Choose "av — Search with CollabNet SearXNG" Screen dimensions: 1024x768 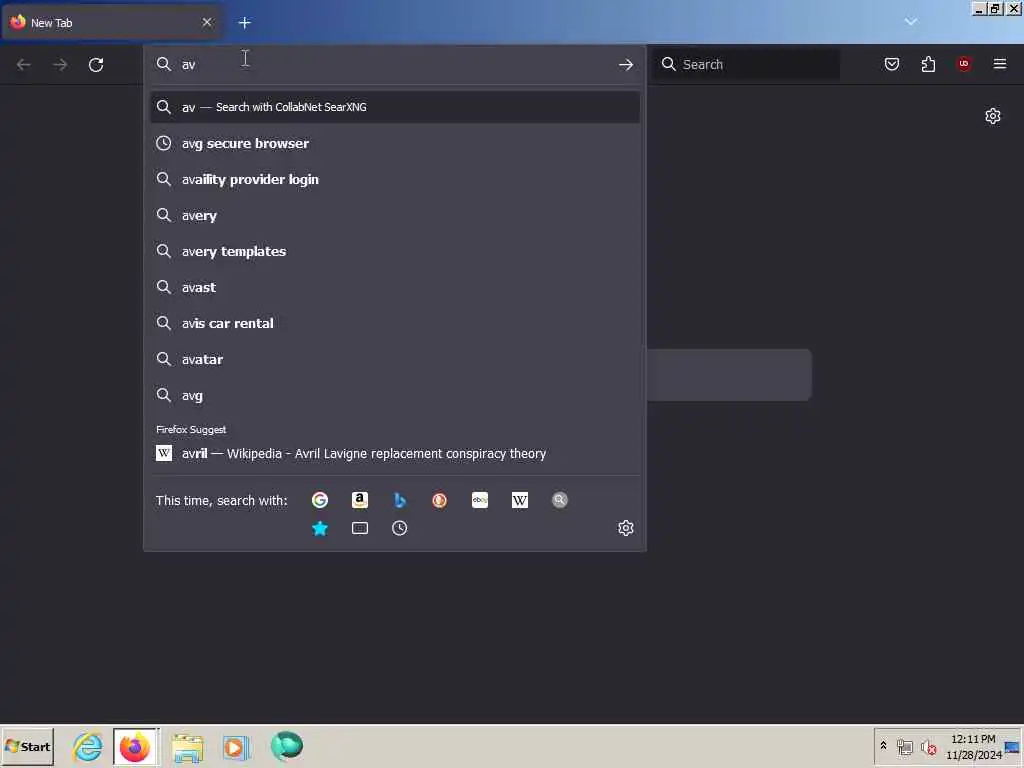coord(394,107)
